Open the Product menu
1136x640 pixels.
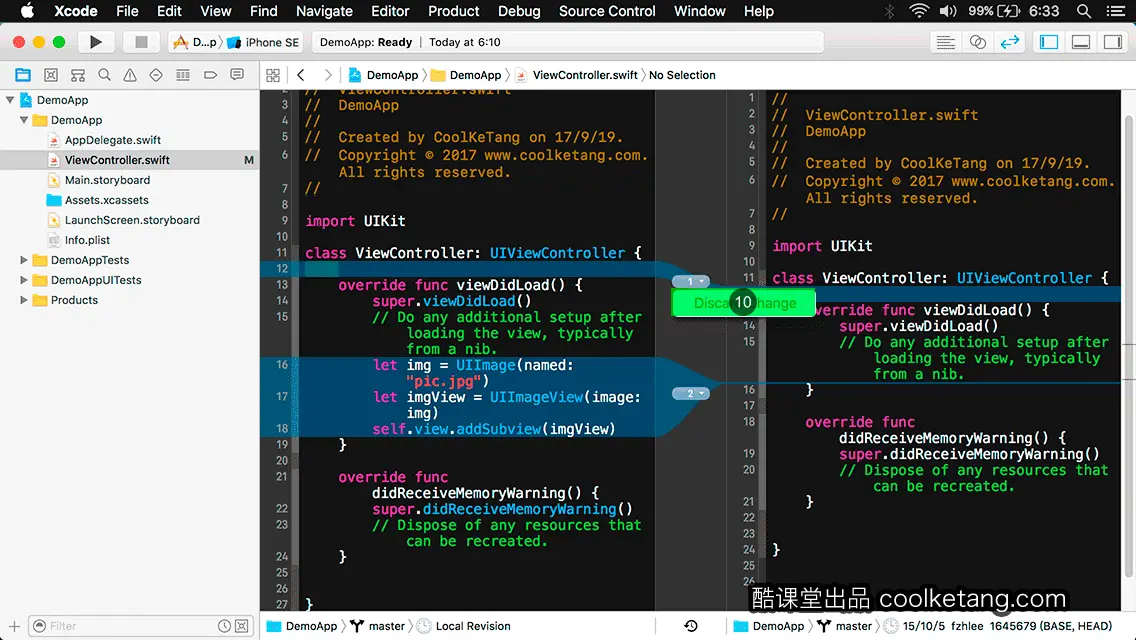[454, 11]
